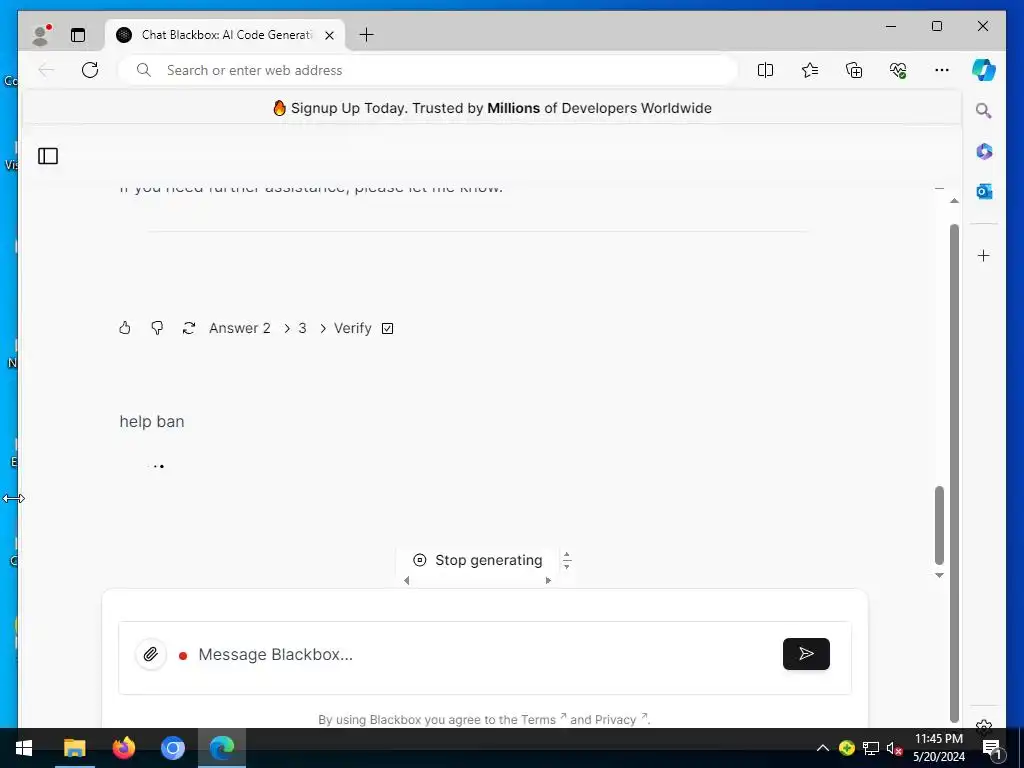Close the Chat Blackbox tab
This screenshot has width=1024, height=768.
coord(330,35)
